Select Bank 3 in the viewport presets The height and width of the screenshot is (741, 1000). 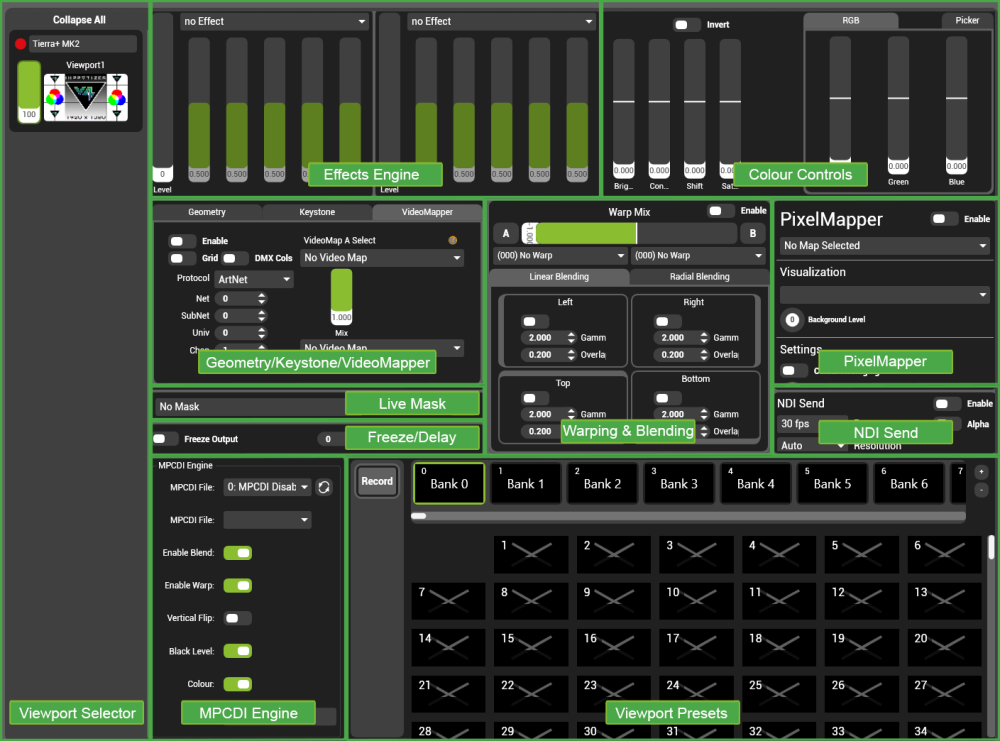tap(679, 483)
